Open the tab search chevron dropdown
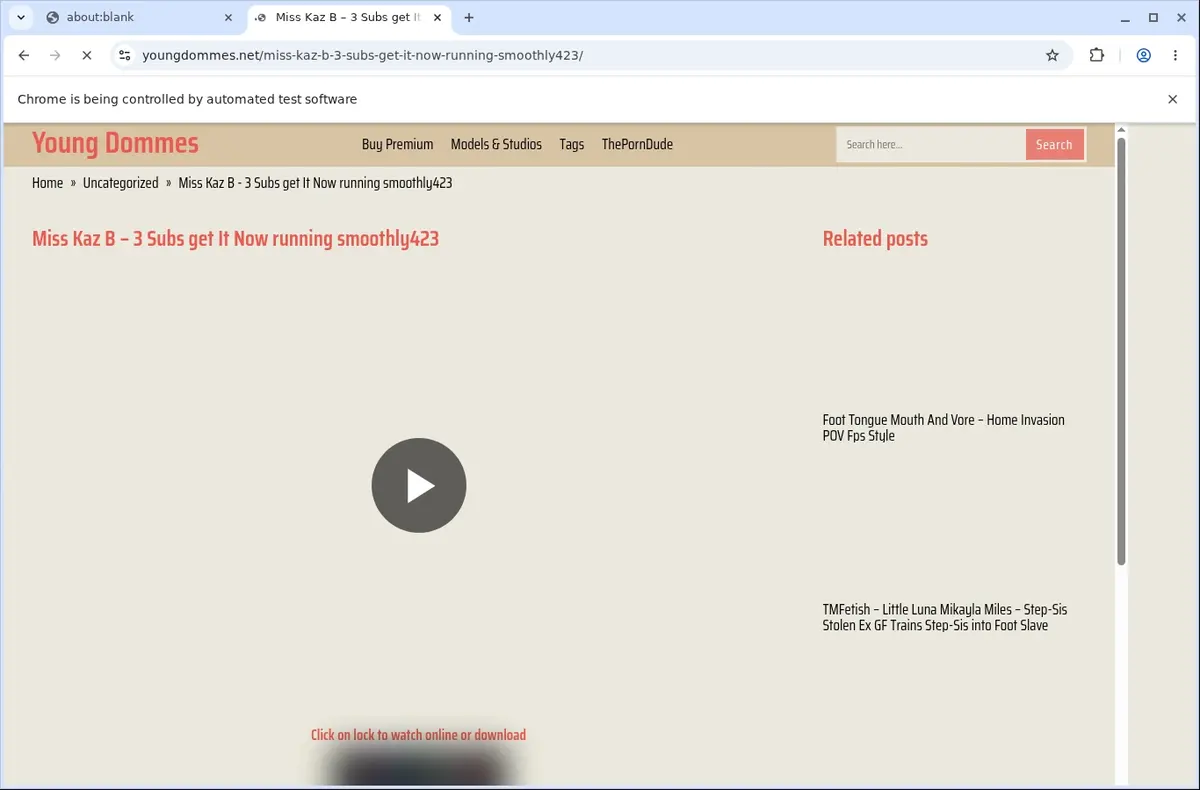The height and width of the screenshot is (790, 1200). (21, 17)
